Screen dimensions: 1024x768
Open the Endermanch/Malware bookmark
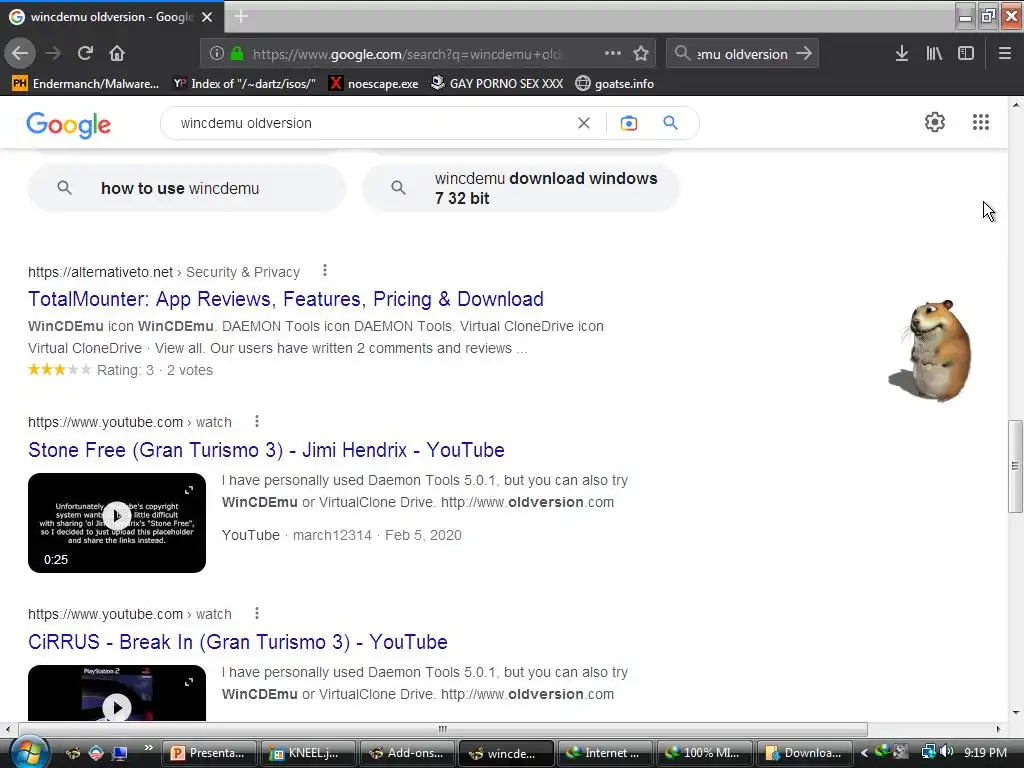(86, 84)
